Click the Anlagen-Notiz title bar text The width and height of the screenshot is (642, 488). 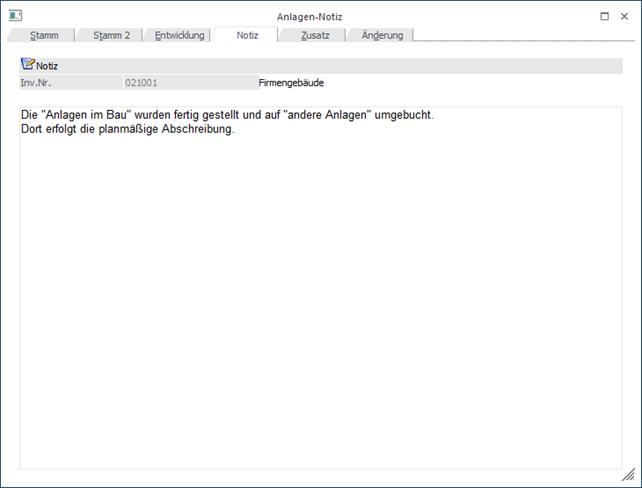[309, 16]
